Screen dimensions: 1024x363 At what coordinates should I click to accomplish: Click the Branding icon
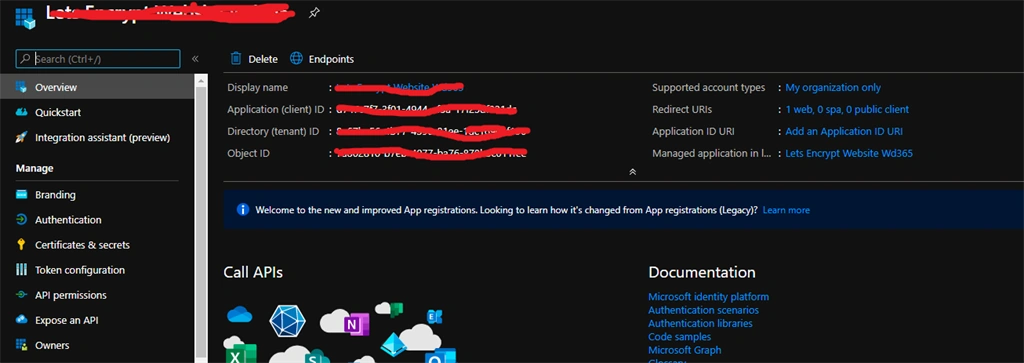[22, 195]
